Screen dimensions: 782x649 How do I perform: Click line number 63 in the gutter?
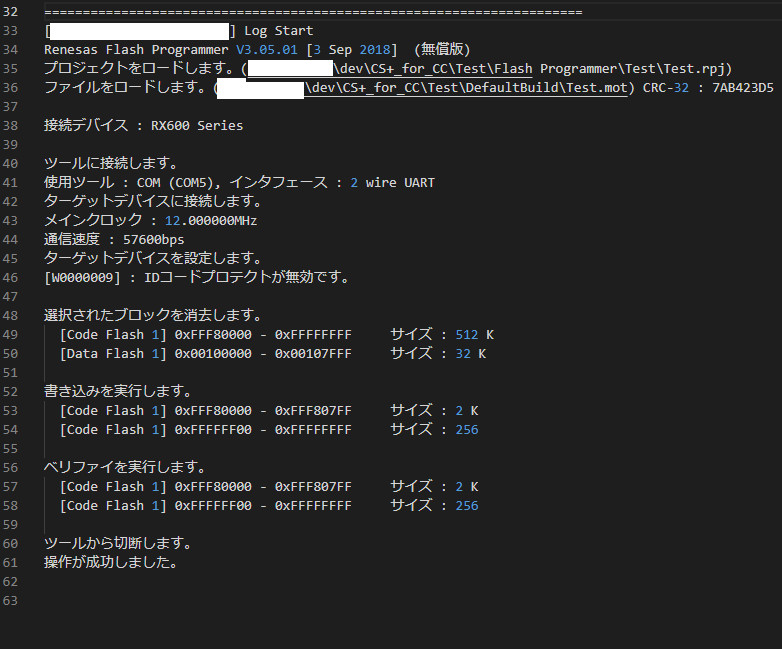point(10,601)
